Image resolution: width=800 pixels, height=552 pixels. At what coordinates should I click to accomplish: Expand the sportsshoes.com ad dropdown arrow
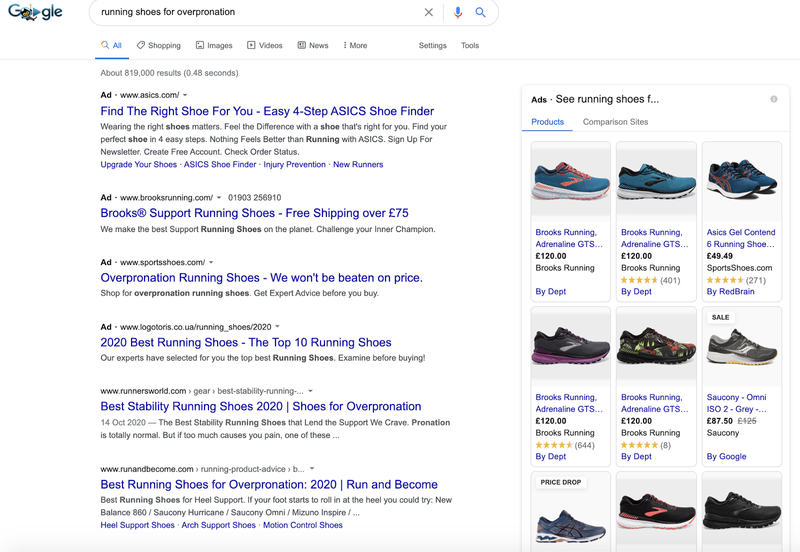tap(211, 262)
